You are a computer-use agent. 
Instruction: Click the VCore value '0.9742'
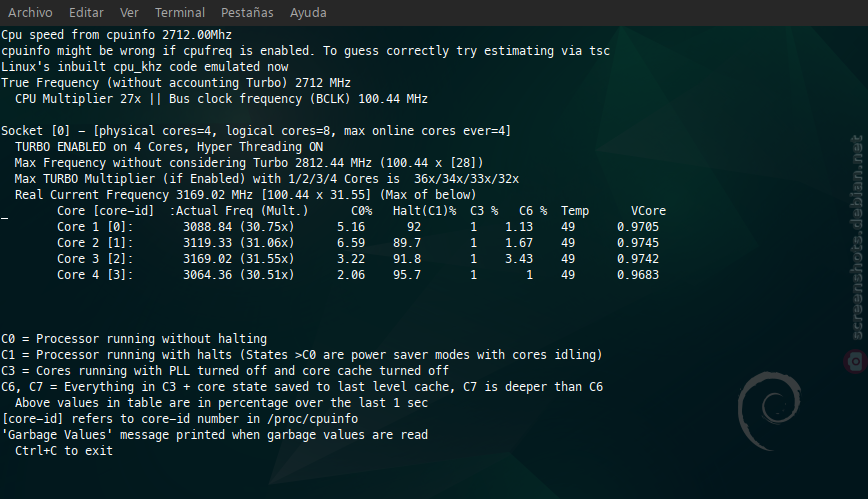(638, 259)
